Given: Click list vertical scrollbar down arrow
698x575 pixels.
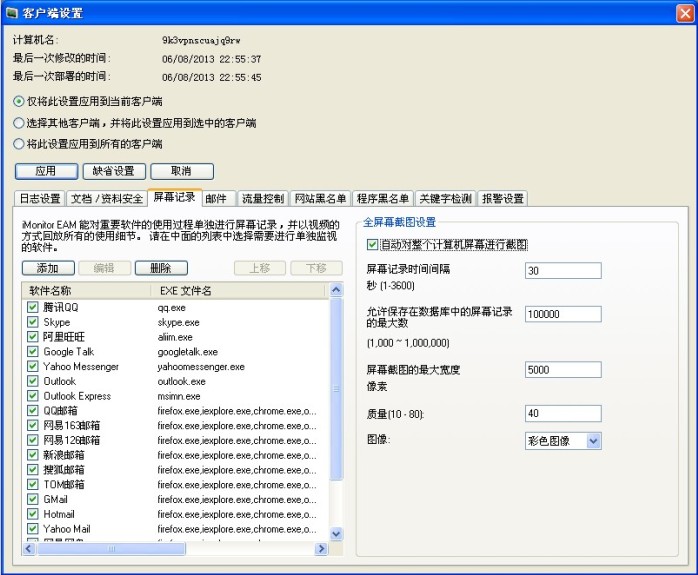Looking at the screenshot, I should 337,534.
